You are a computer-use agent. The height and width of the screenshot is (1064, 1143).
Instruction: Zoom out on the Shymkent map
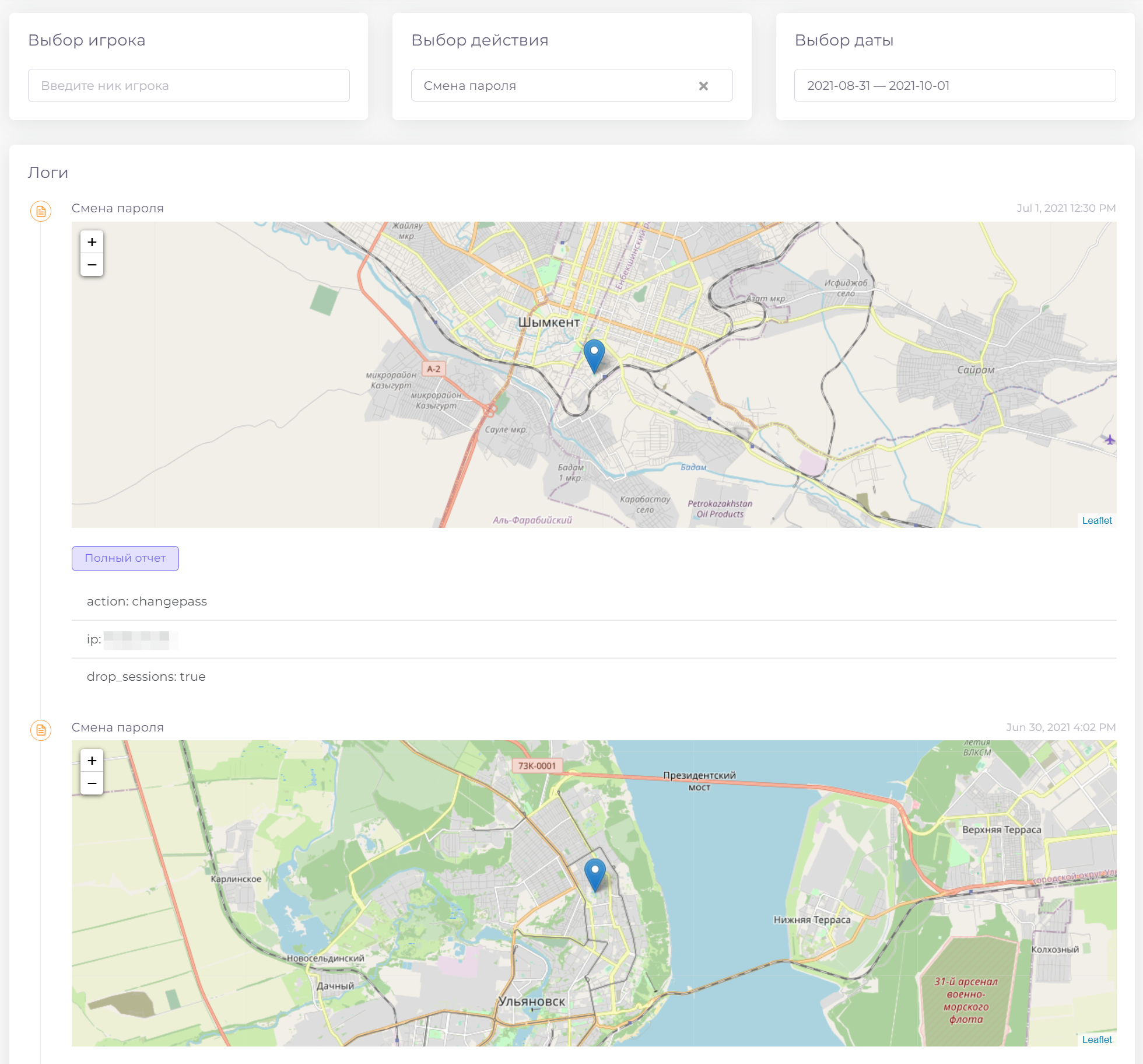point(92,265)
